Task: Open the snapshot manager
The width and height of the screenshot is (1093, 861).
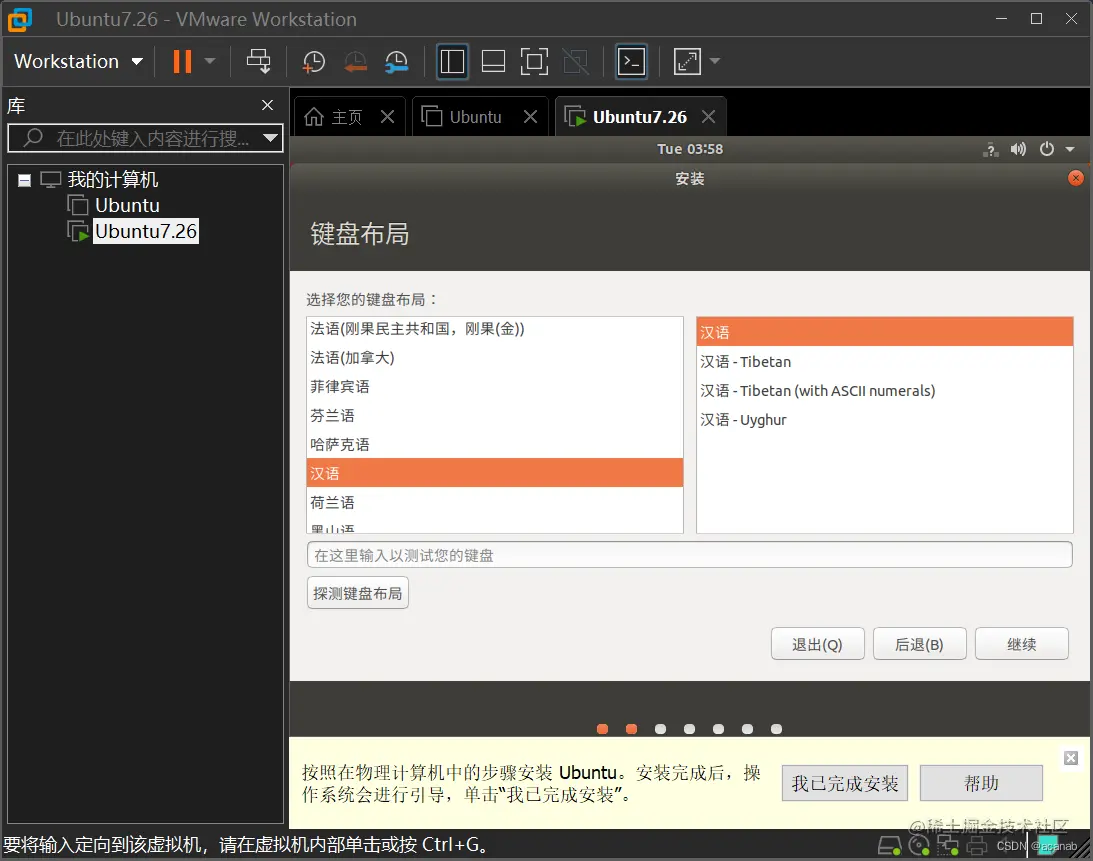Action: tap(397, 61)
